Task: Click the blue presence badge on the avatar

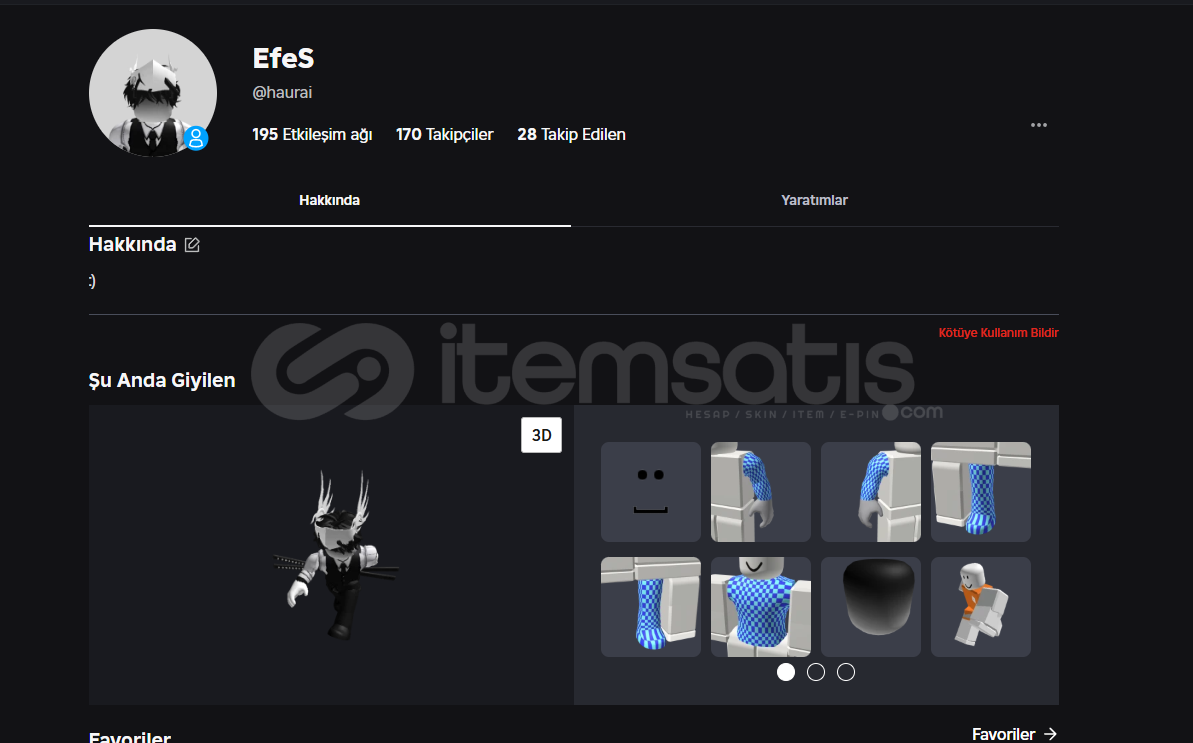Action: (x=196, y=138)
